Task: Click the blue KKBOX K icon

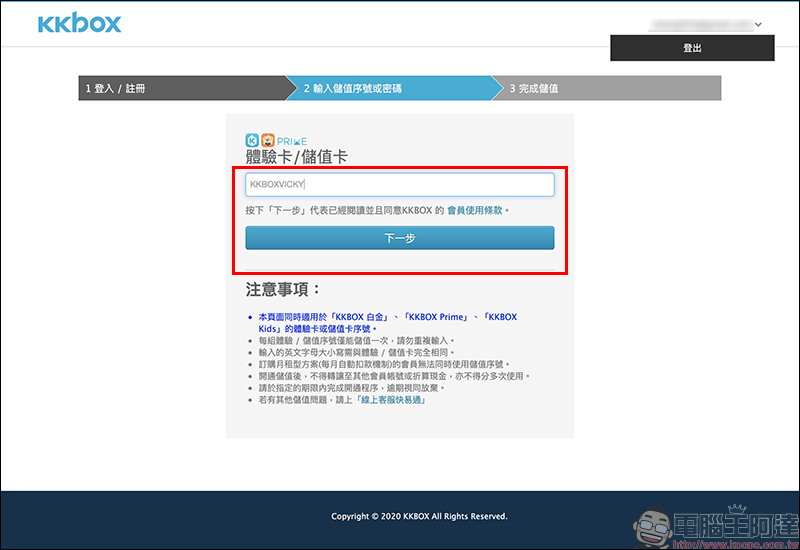Action: [253, 140]
